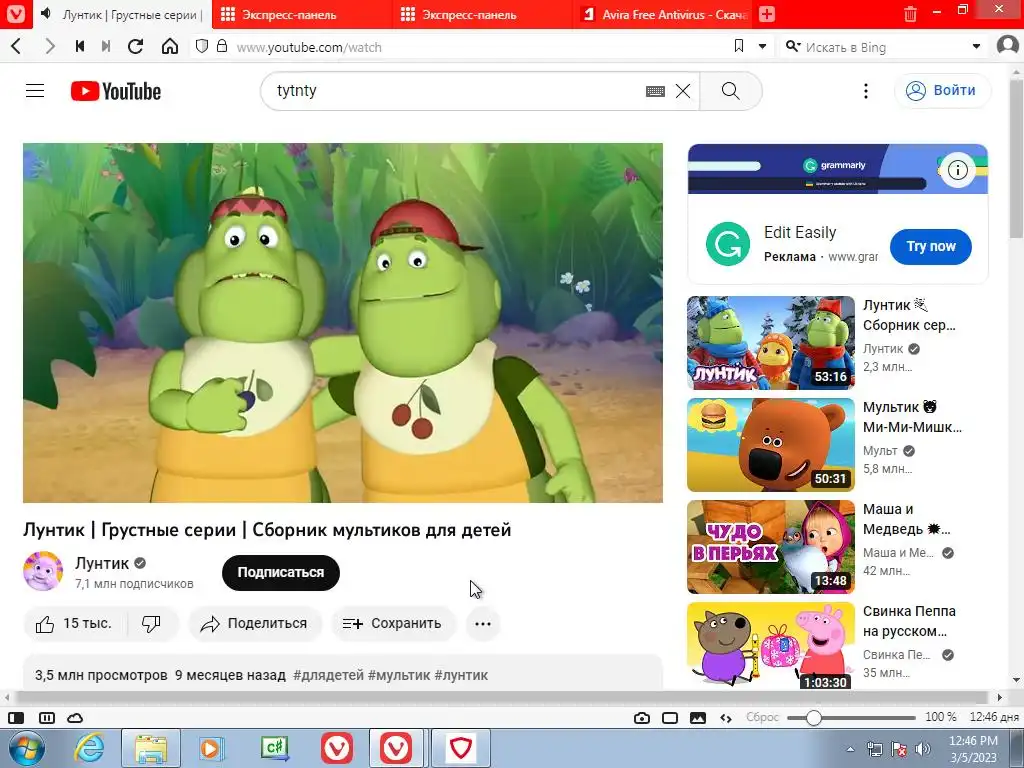
Task: Open page actions code icon
Action: [726, 718]
